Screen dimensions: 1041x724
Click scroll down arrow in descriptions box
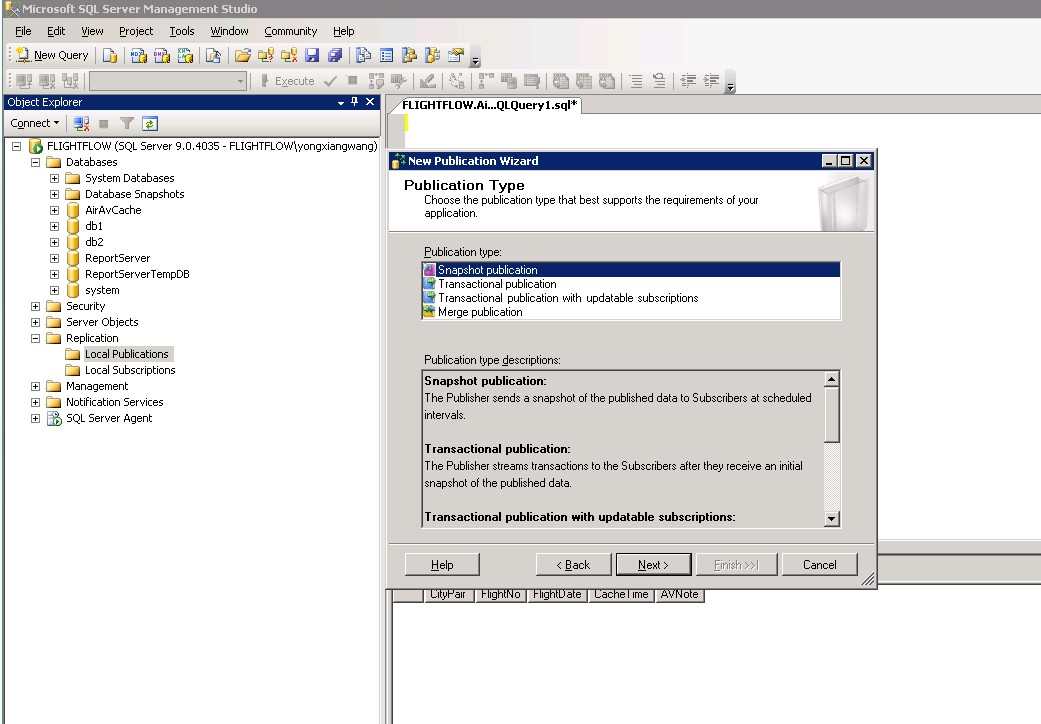831,518
